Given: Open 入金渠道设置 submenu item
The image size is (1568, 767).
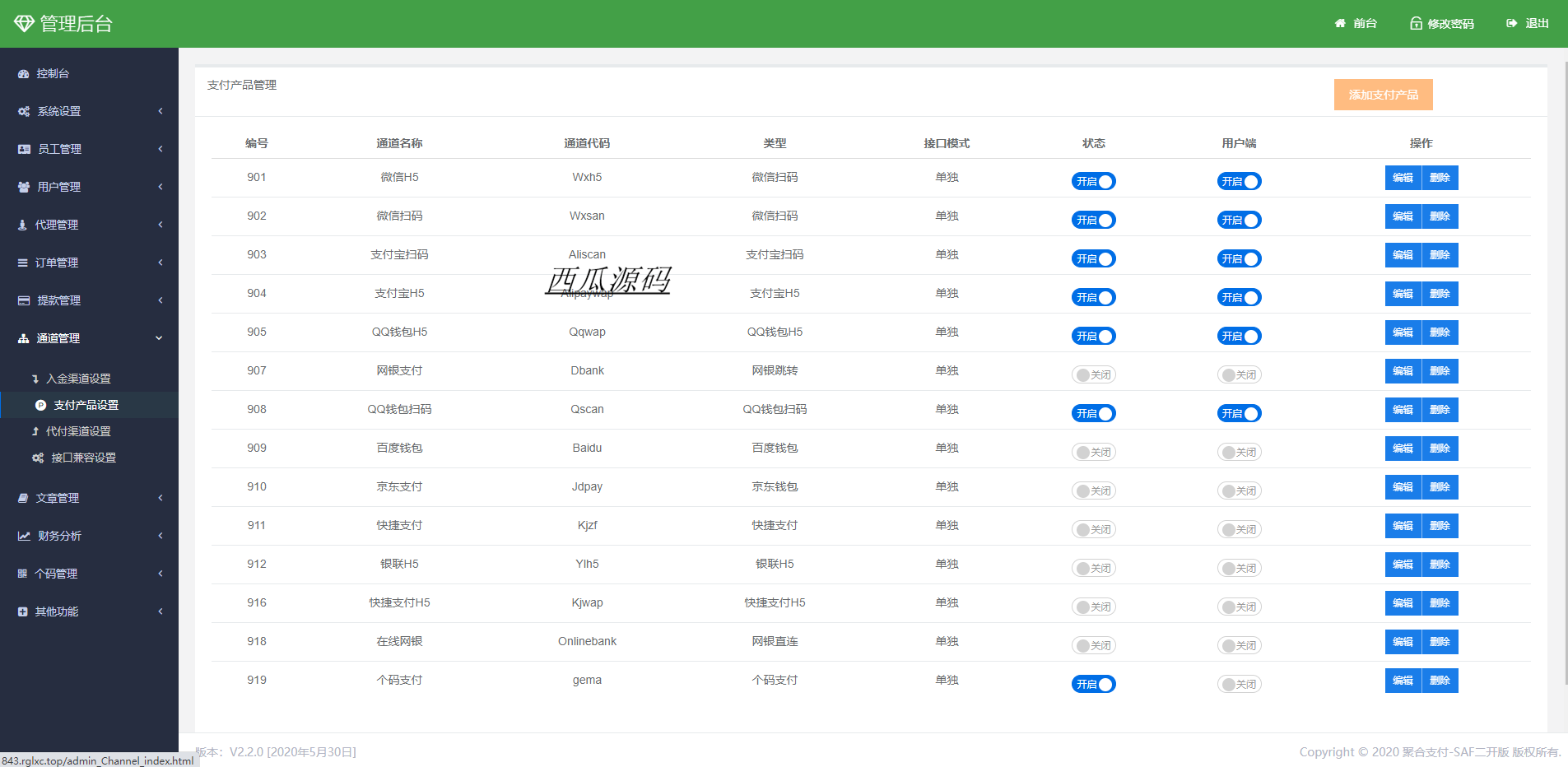Looking at the screenshot, I should [x=89, y=379].
